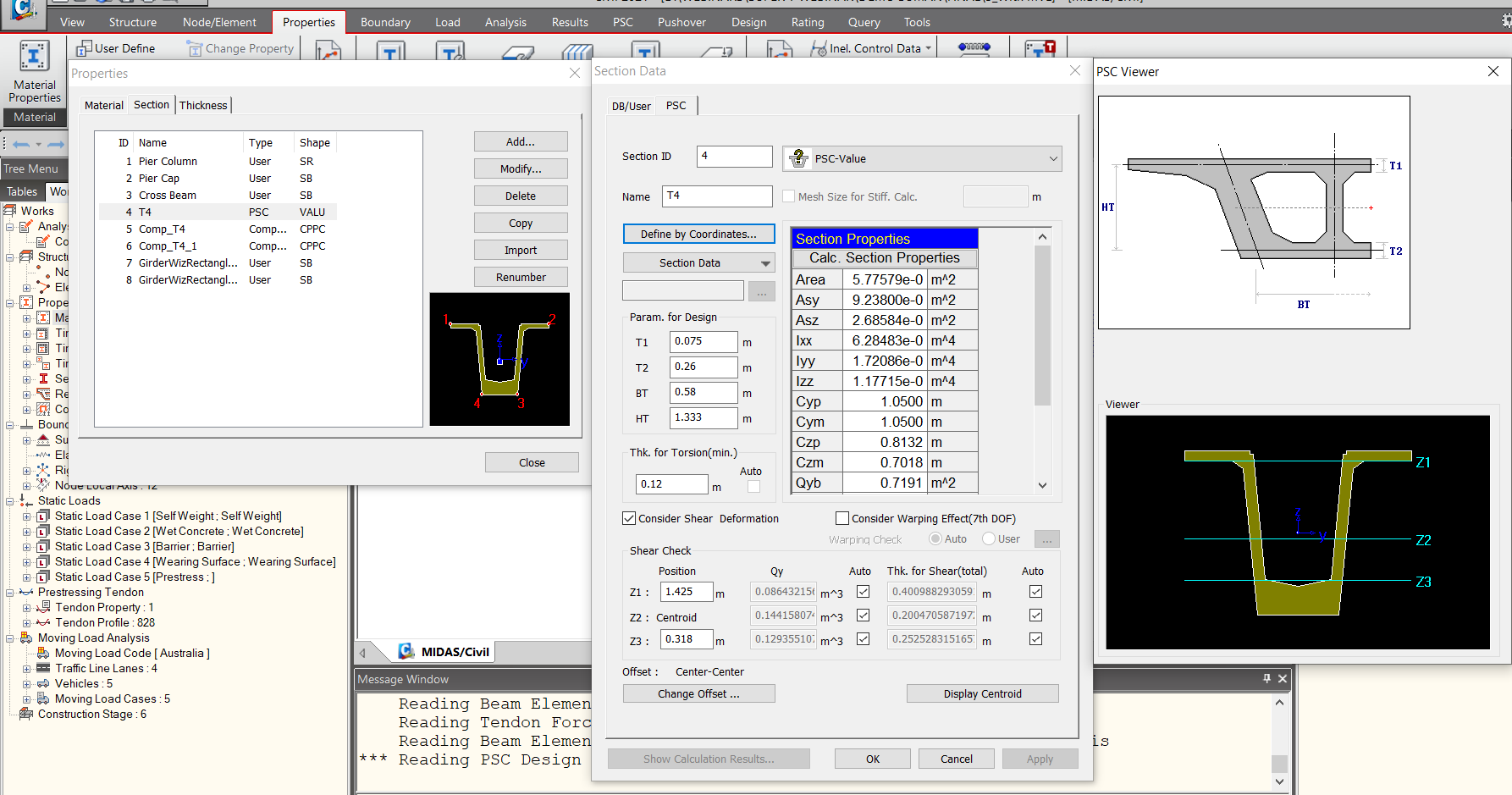Expand Static Load Case 5 [Prestress]

[26, 577]
